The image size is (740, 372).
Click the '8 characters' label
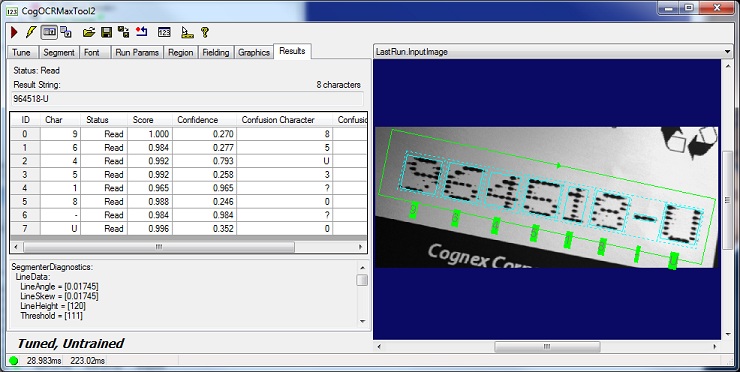(338, 85)
